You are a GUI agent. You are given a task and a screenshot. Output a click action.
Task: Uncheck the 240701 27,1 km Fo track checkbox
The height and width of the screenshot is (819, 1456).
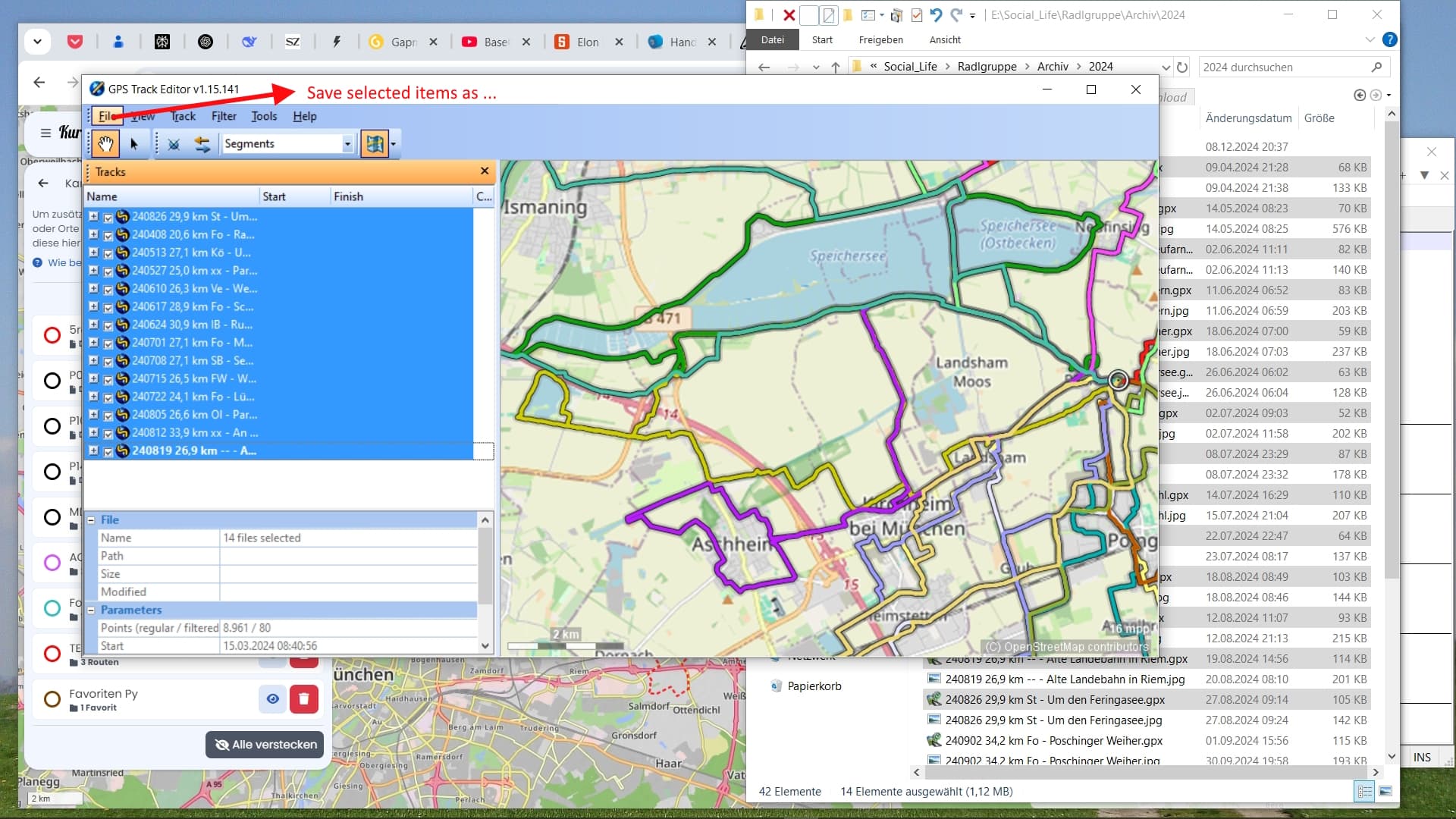[x=108, y=343]
